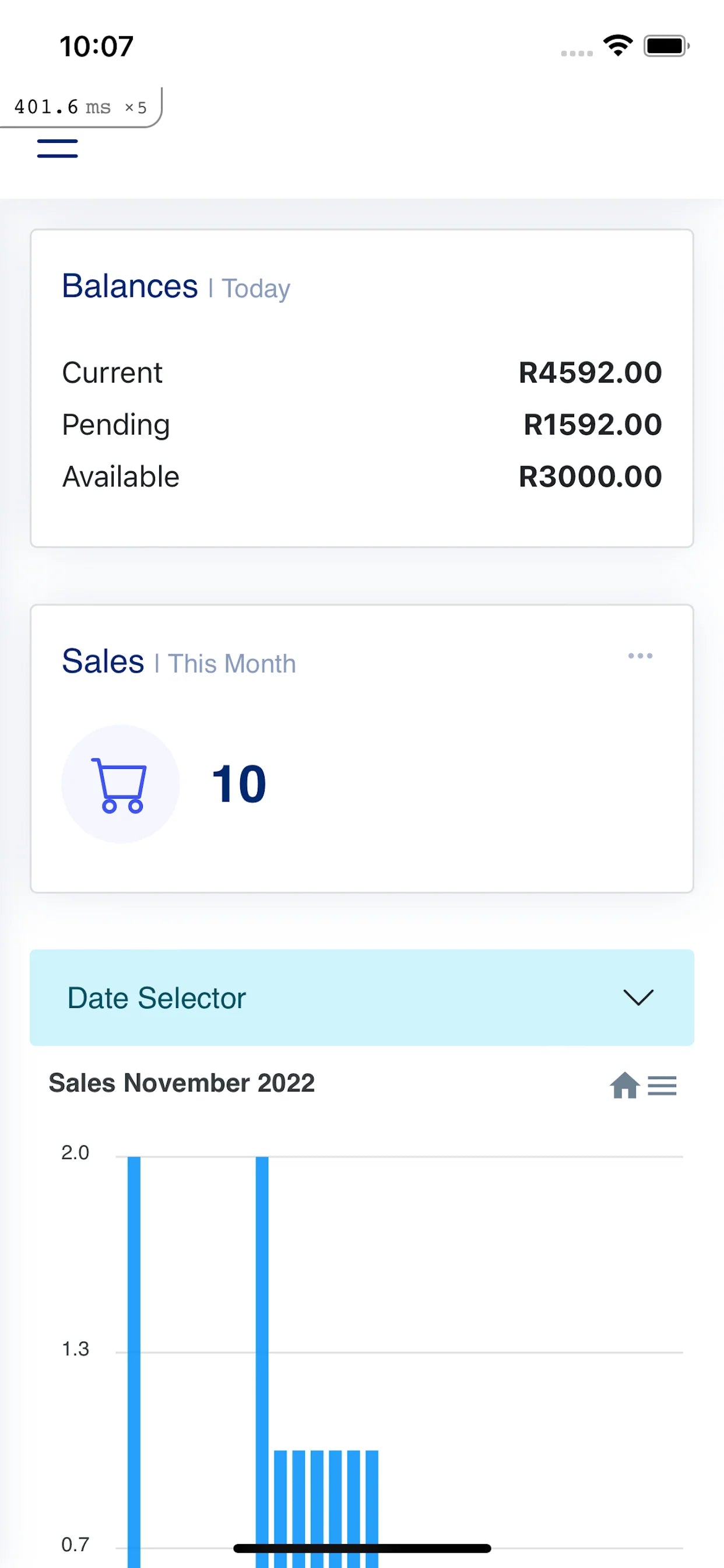The height and width of the screenshot is (1568, 724).
Task: Click the second tall bar in chart
Action: 262,1339
